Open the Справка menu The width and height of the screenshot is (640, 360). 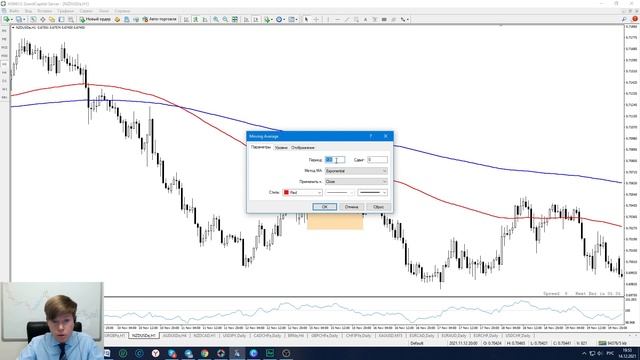click(x=122, y=11)
